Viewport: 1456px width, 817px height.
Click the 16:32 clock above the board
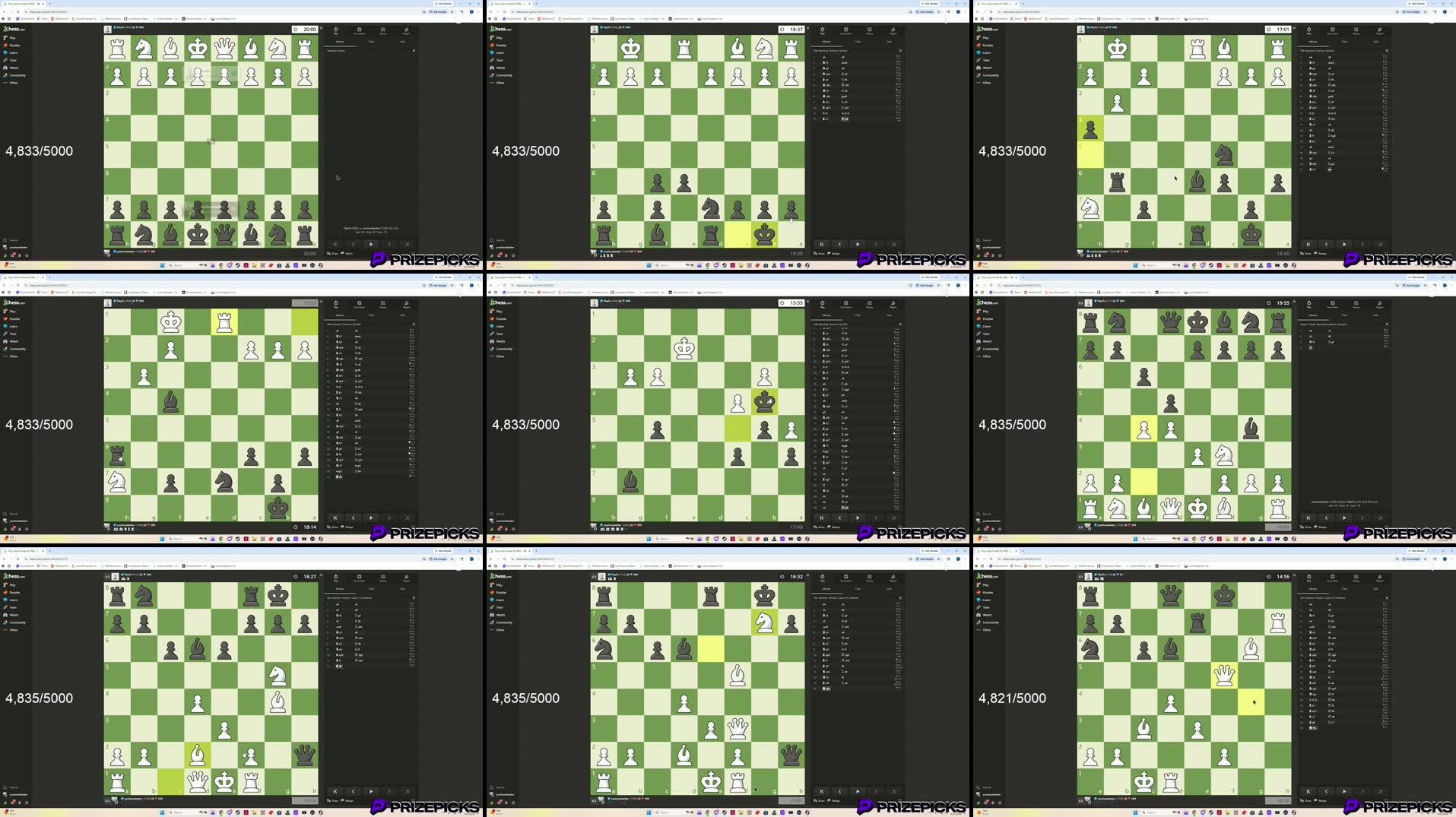point(791,576)
